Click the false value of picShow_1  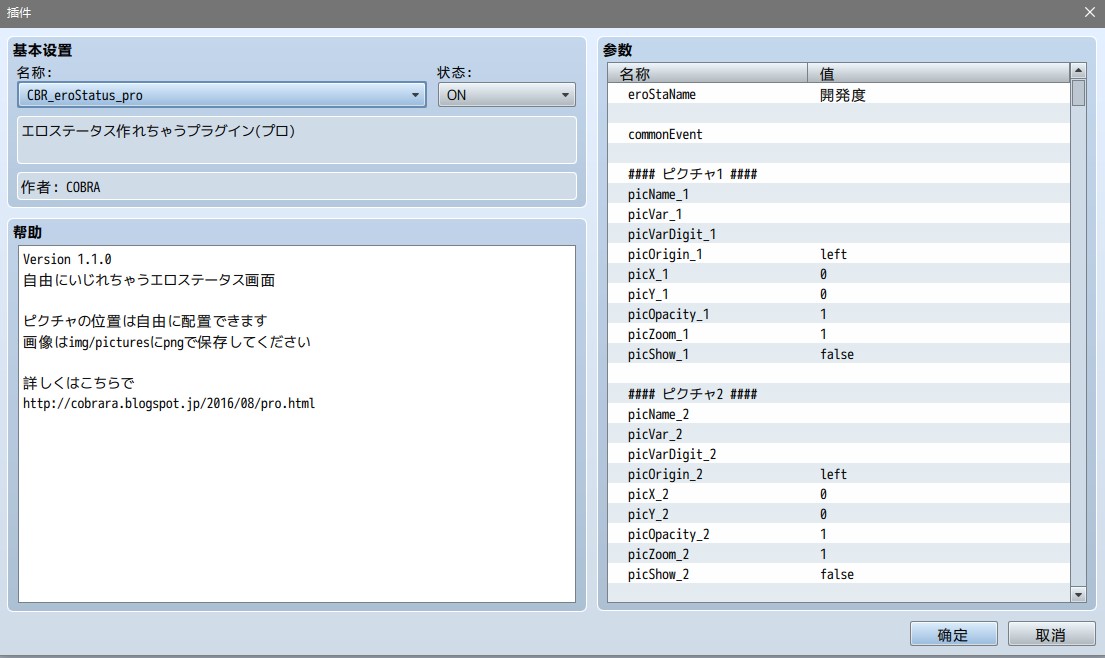coord(837,354)
